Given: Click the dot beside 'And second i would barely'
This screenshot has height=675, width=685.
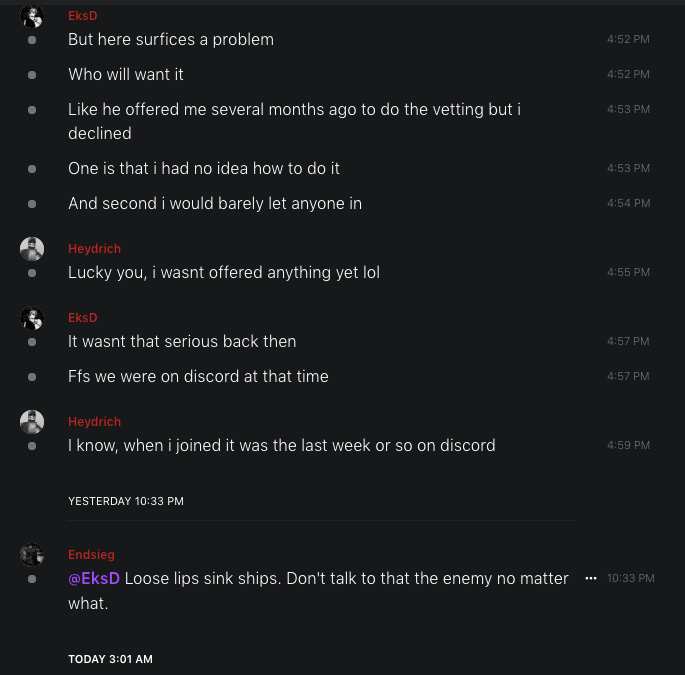Looking at the screenshot, I should click(x=32, y=204).
